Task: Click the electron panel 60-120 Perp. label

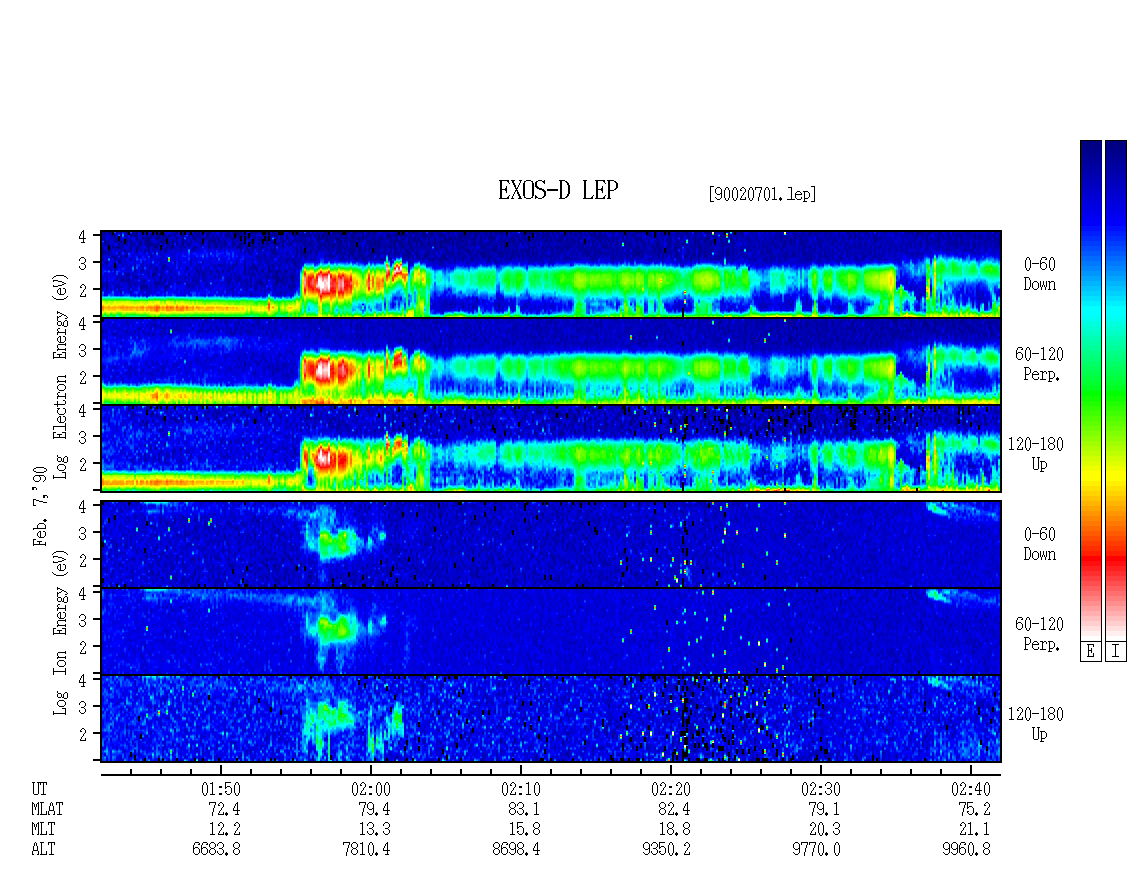Action: click(1039, 365)
